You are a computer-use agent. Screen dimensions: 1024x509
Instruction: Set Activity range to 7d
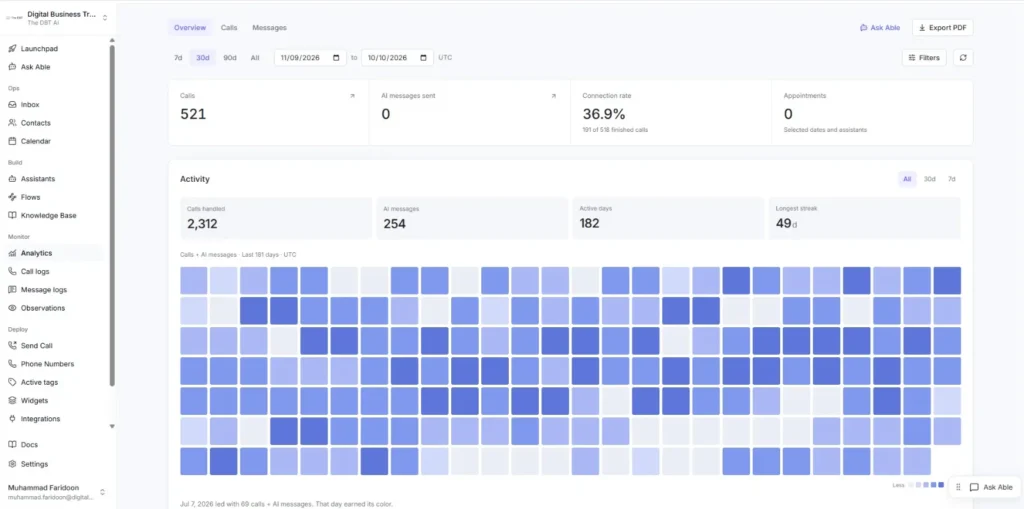952,179
